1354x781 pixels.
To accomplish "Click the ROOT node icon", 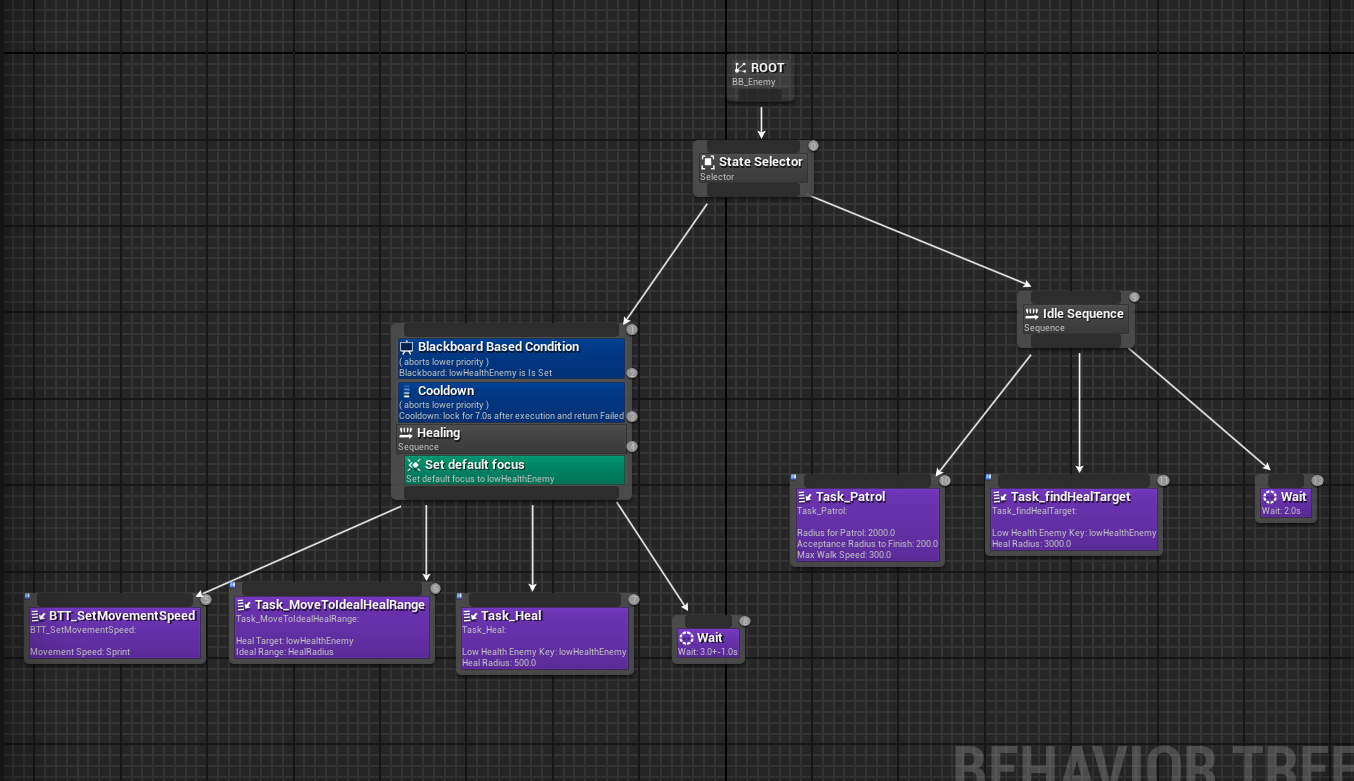I will click(x=740, y=68).
